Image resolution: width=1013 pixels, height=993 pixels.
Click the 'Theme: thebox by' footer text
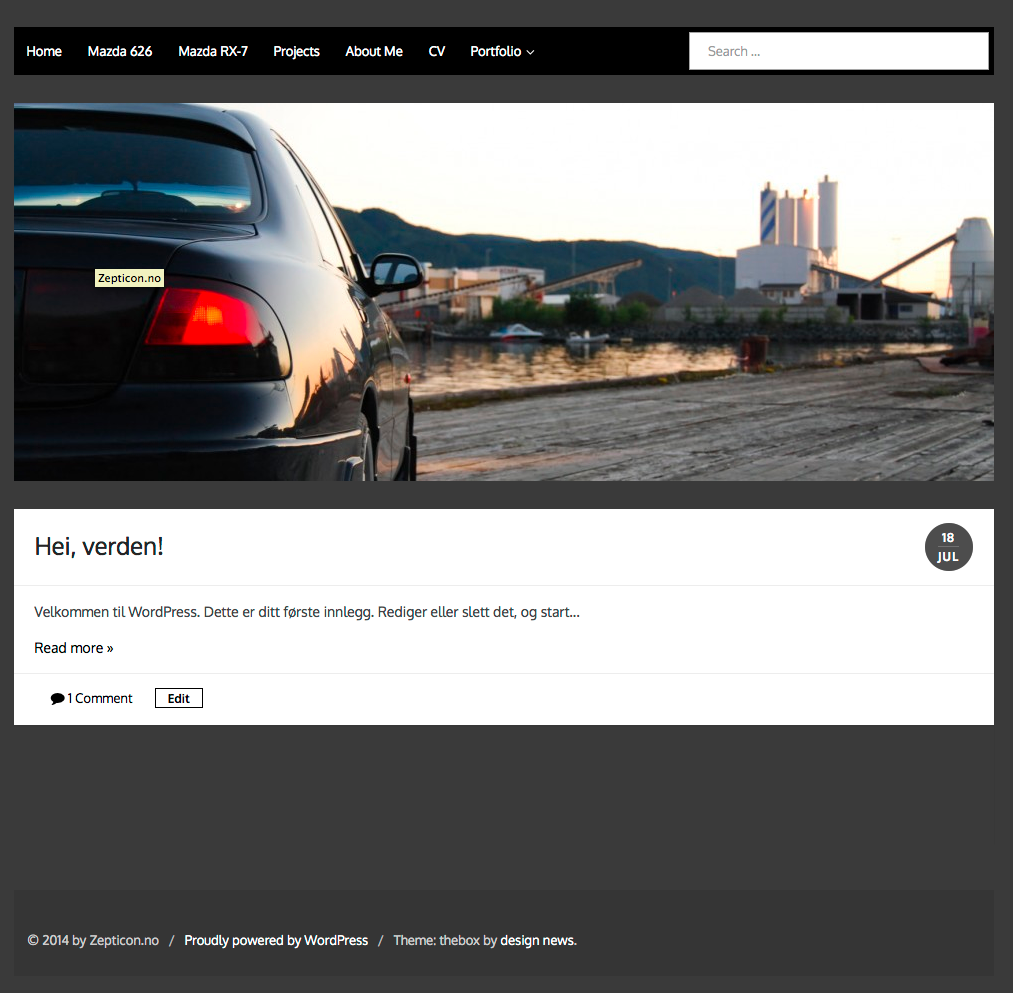click(444, 940)
